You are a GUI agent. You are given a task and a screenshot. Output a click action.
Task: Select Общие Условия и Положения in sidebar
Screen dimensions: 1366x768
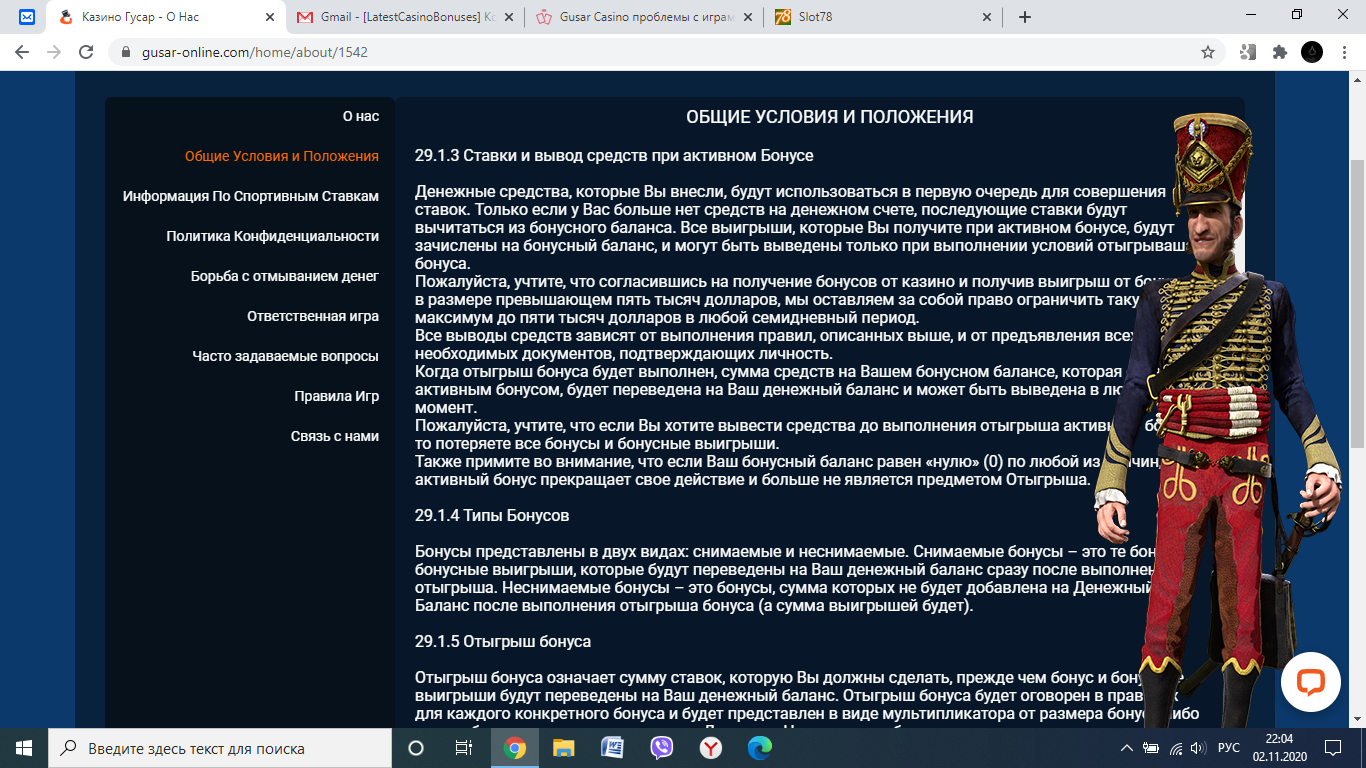pos(282,156)
